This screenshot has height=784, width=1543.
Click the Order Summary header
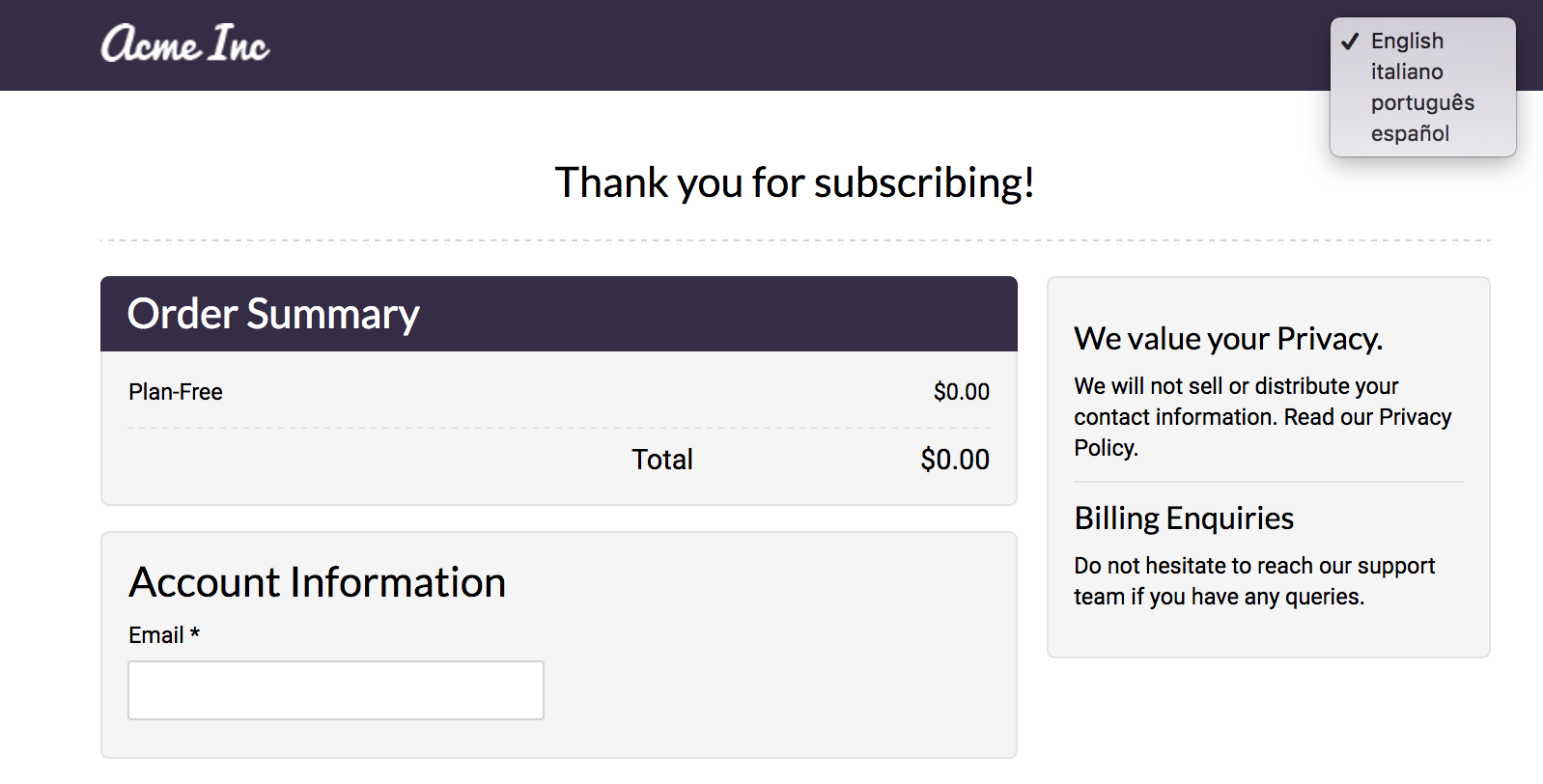pos(273,314)
